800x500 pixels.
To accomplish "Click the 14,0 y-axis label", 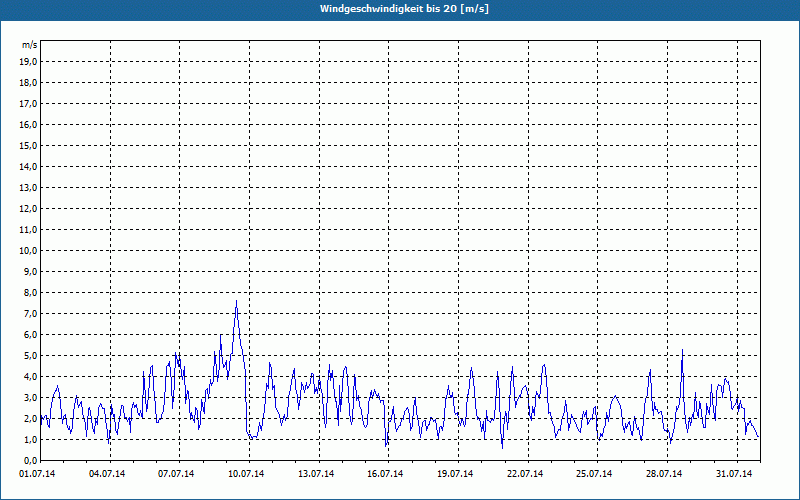I will pos(28,167).
